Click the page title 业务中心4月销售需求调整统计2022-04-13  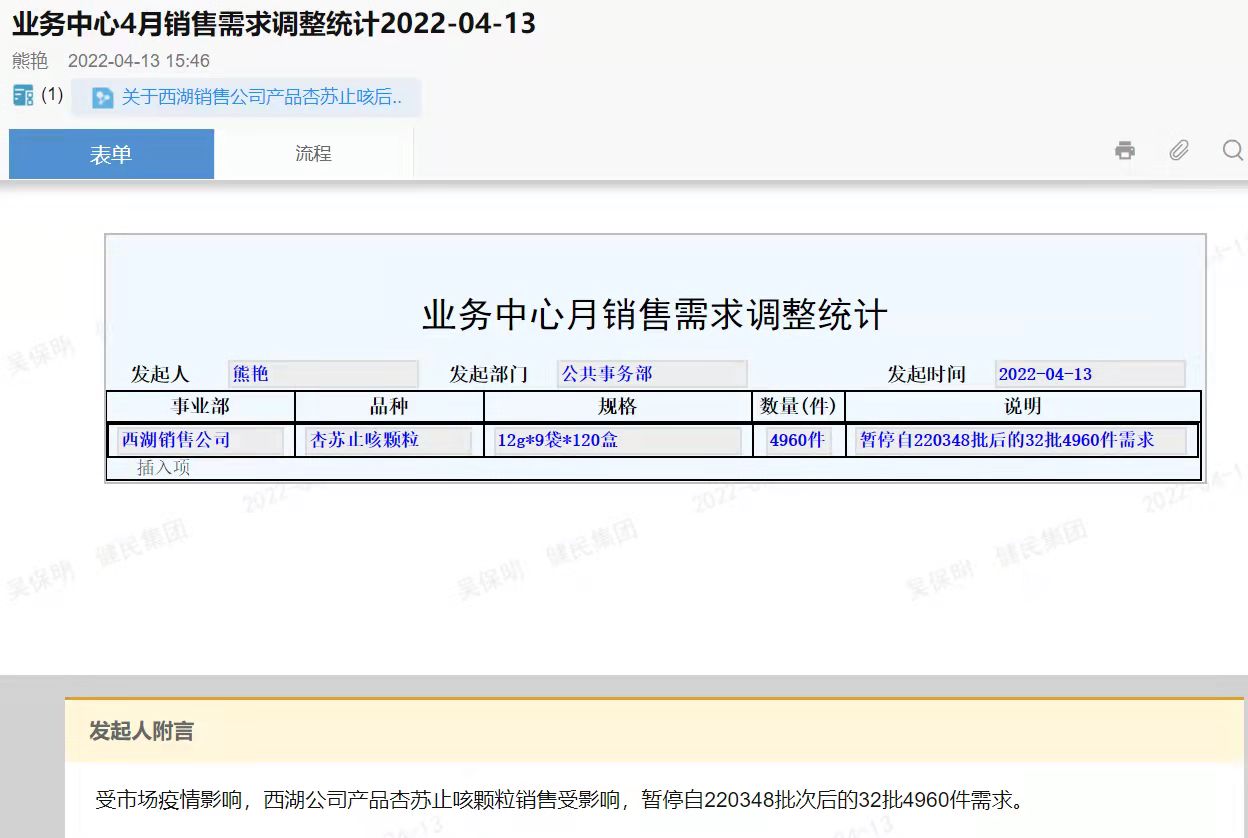coord(275,23)
